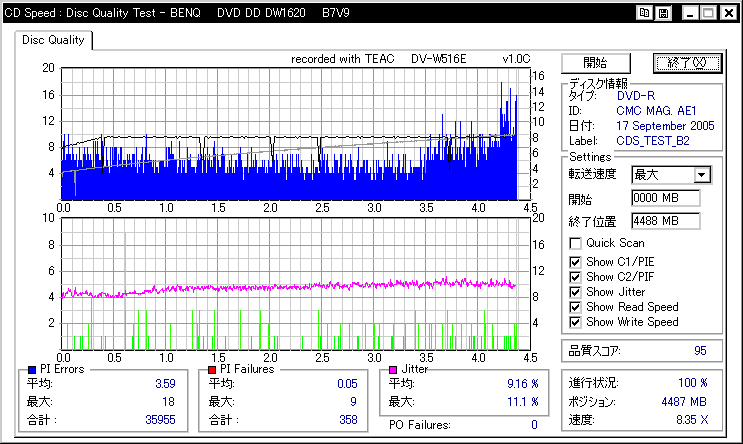This screenshot has width=743, height=444.
Task: Click the label value CDS_TEST_B2
Action: tap(652, 141)
